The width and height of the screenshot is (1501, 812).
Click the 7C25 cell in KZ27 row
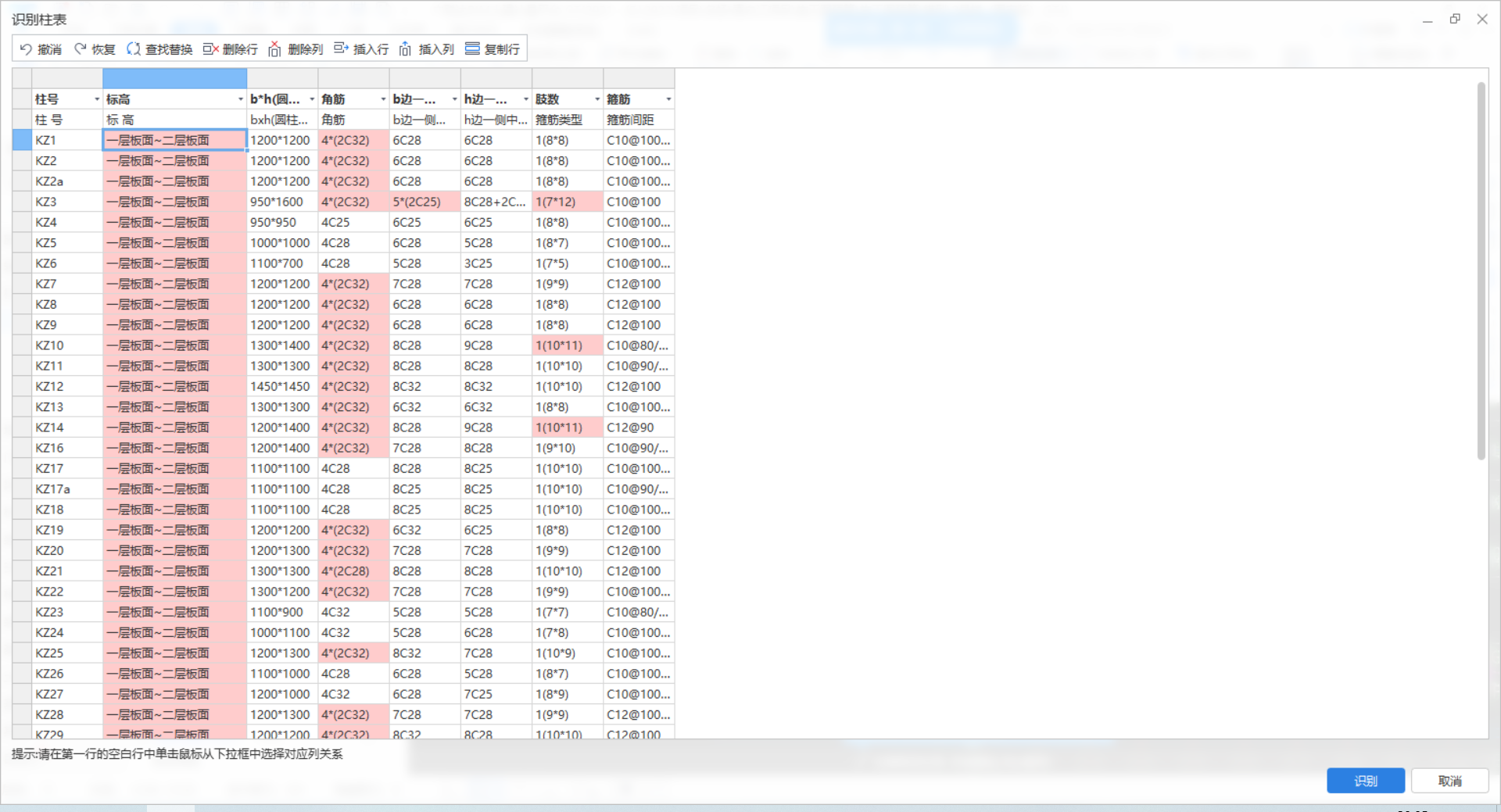[x=496, y=694]
